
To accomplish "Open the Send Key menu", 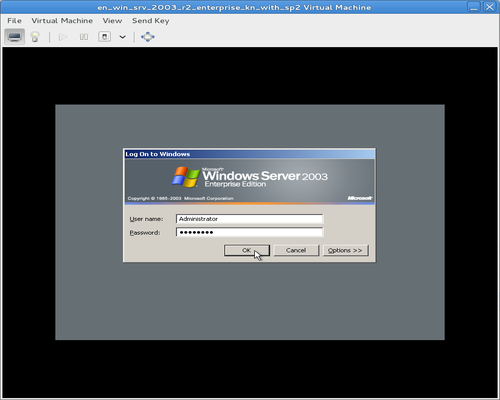I will click(151, 21).
